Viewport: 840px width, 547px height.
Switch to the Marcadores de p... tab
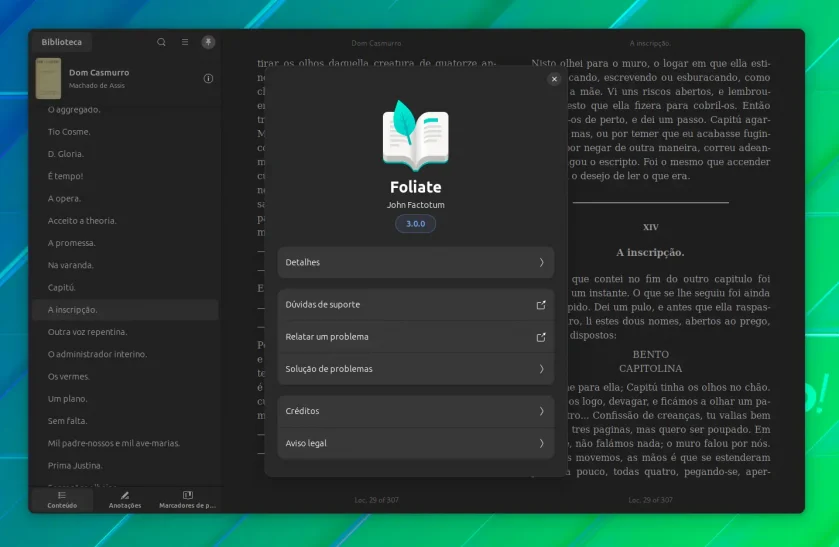[x=188, y=499]
